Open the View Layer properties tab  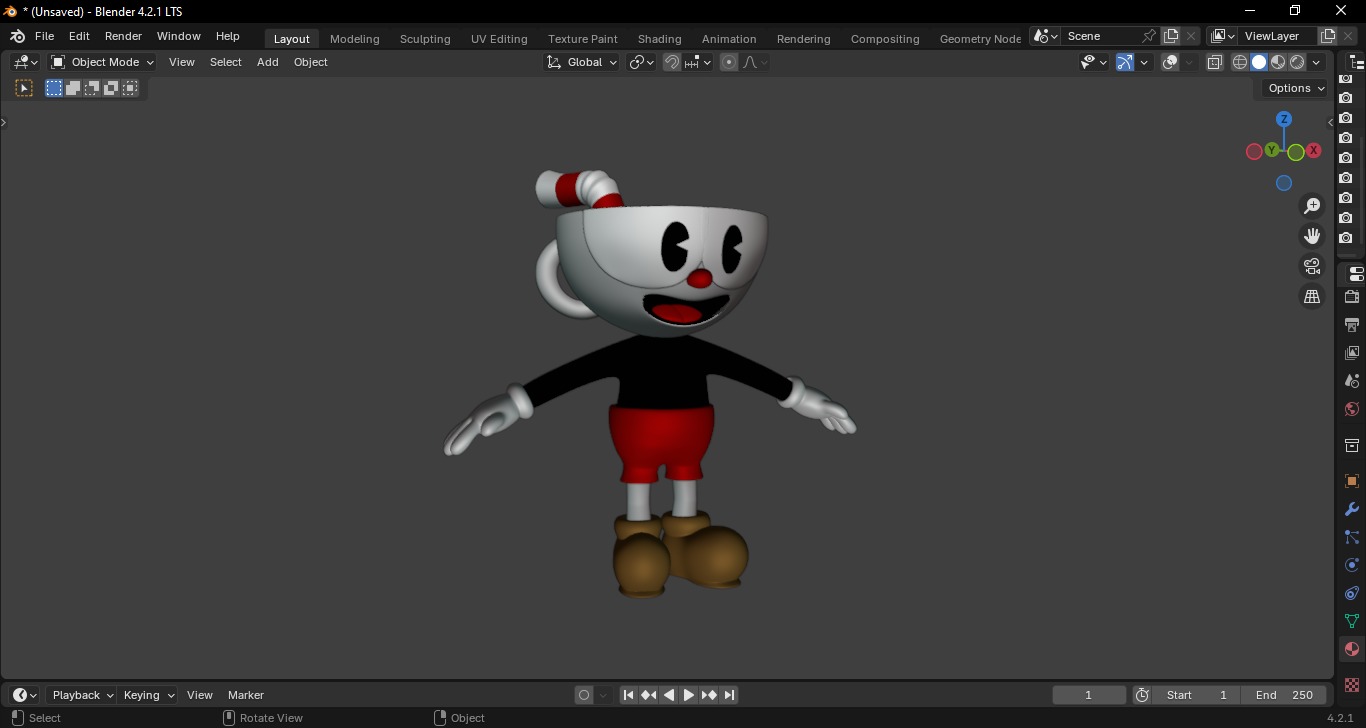(x=1352, y=353)
